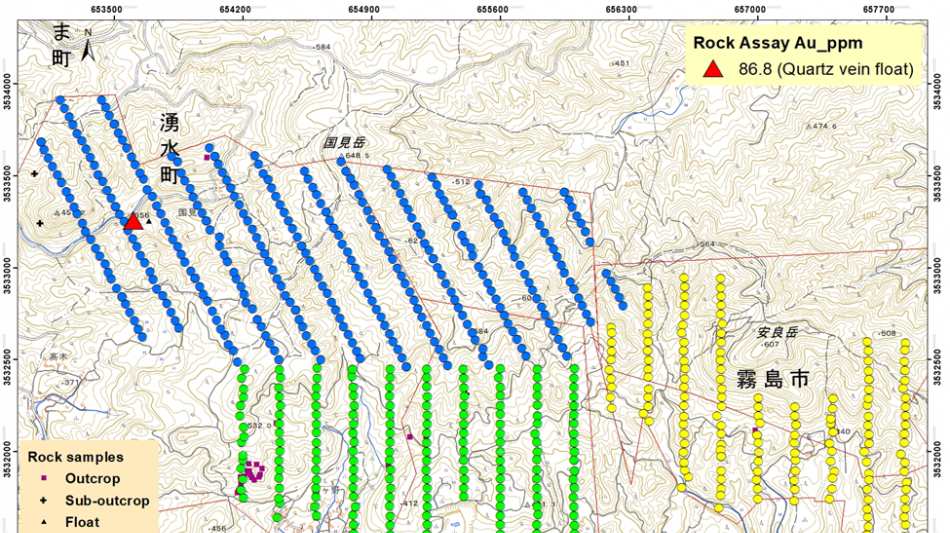Click the 654200 easting coordinate label
The image size is (950, 533).
[x=235, y=8]
